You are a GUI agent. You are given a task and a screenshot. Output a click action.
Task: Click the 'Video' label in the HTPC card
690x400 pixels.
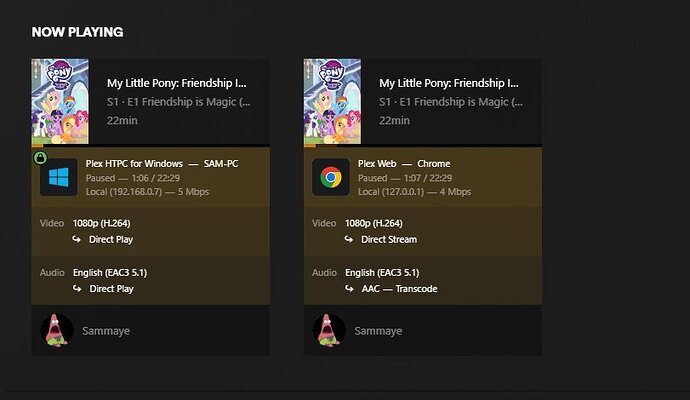pos(52,224)
